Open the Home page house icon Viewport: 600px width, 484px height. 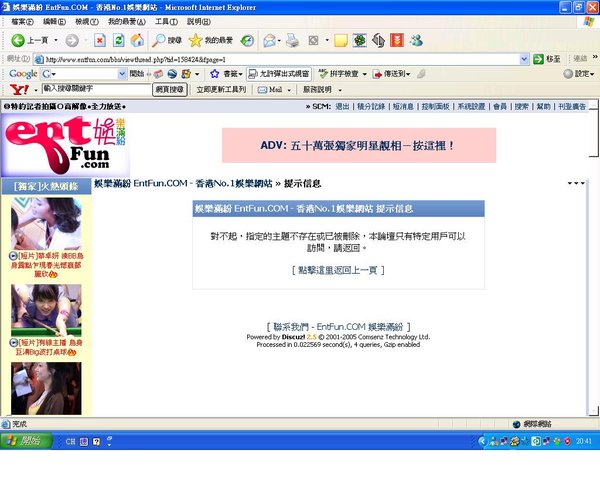pos(137,40)
